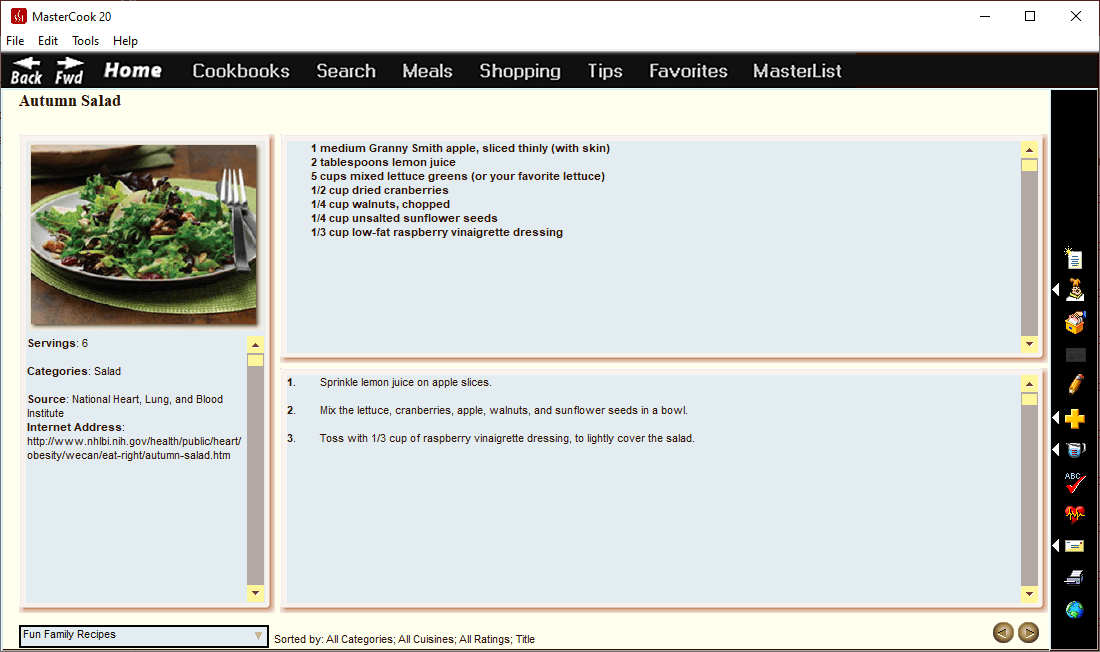Click the envelope email recipe icon

(x=1075, y=545)
